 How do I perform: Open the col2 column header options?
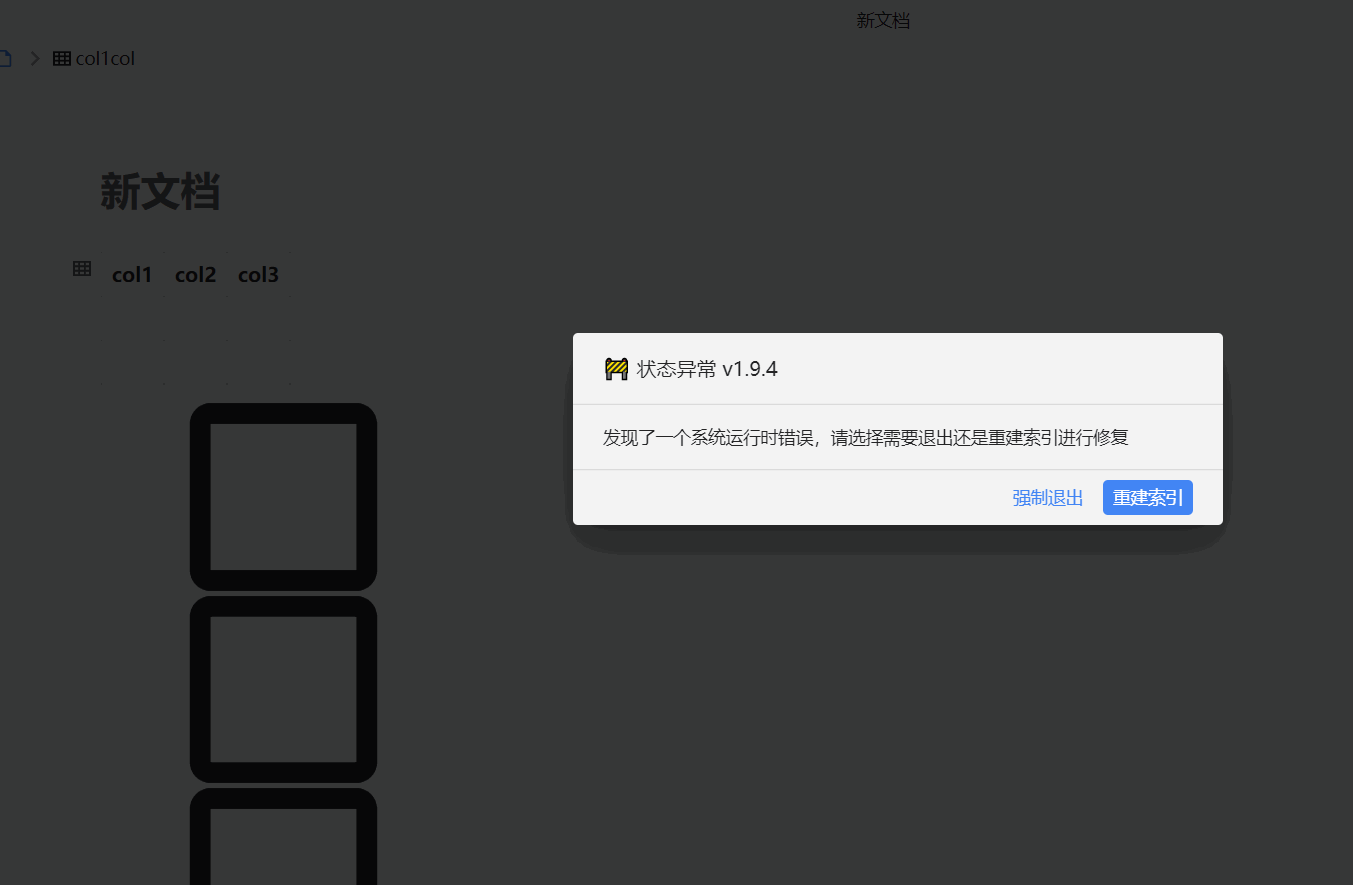(x=195, y=274)
